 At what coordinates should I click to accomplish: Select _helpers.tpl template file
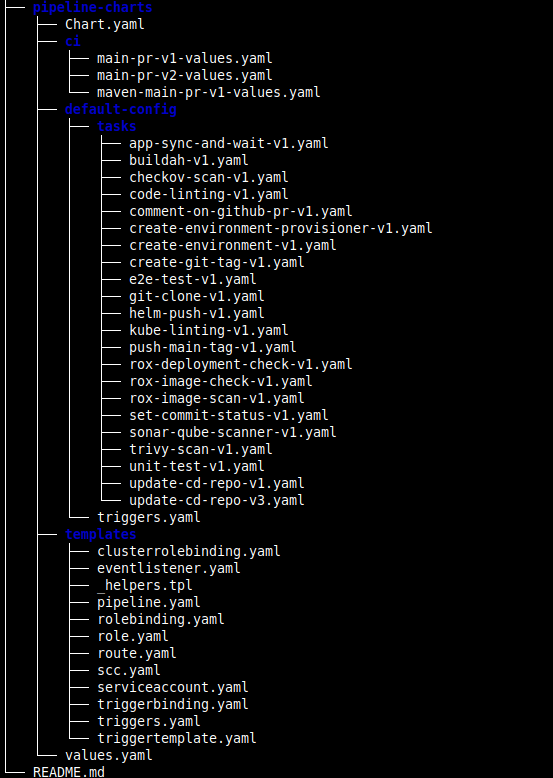click(x=144, y=585)
